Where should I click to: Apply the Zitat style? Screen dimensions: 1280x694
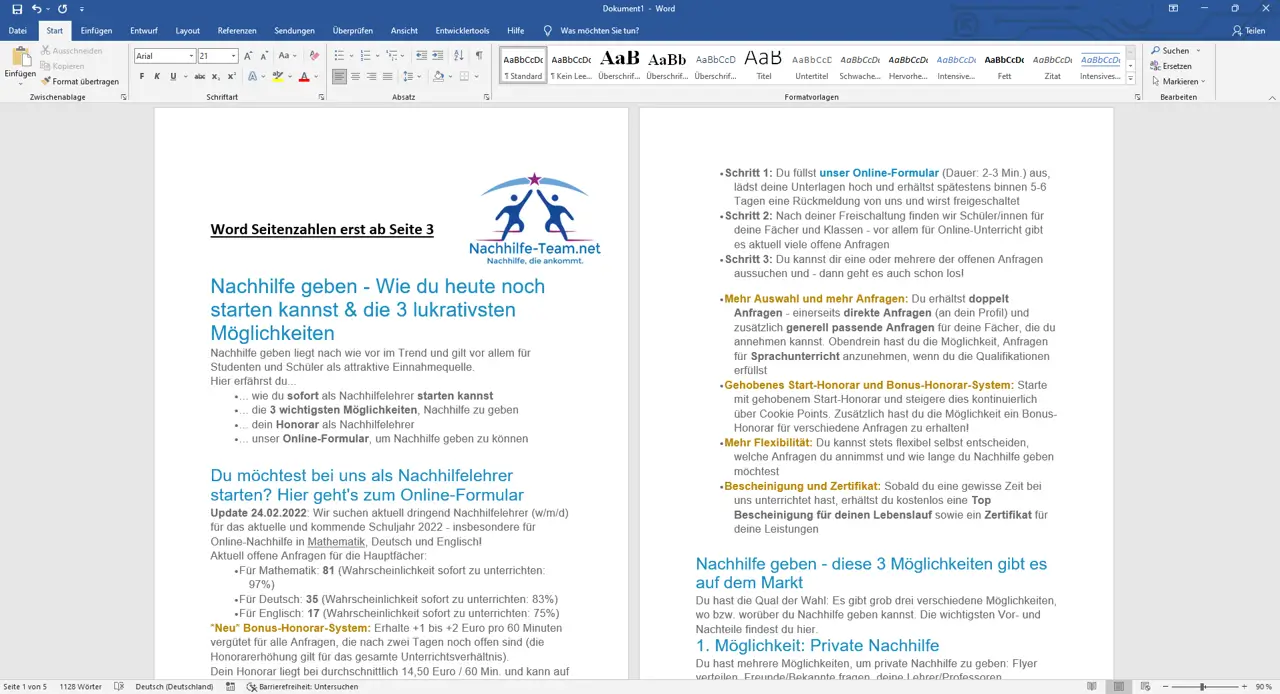click(1052, 65)
